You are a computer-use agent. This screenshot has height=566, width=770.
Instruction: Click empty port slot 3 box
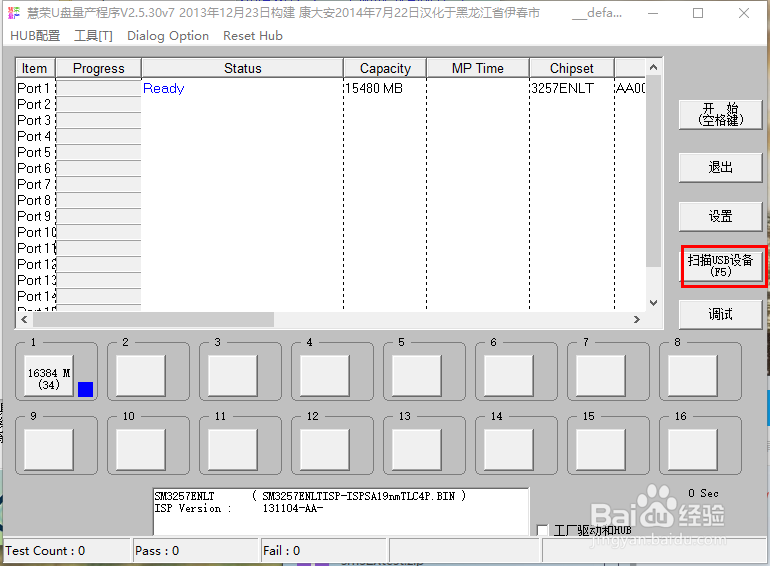(233, 376)
